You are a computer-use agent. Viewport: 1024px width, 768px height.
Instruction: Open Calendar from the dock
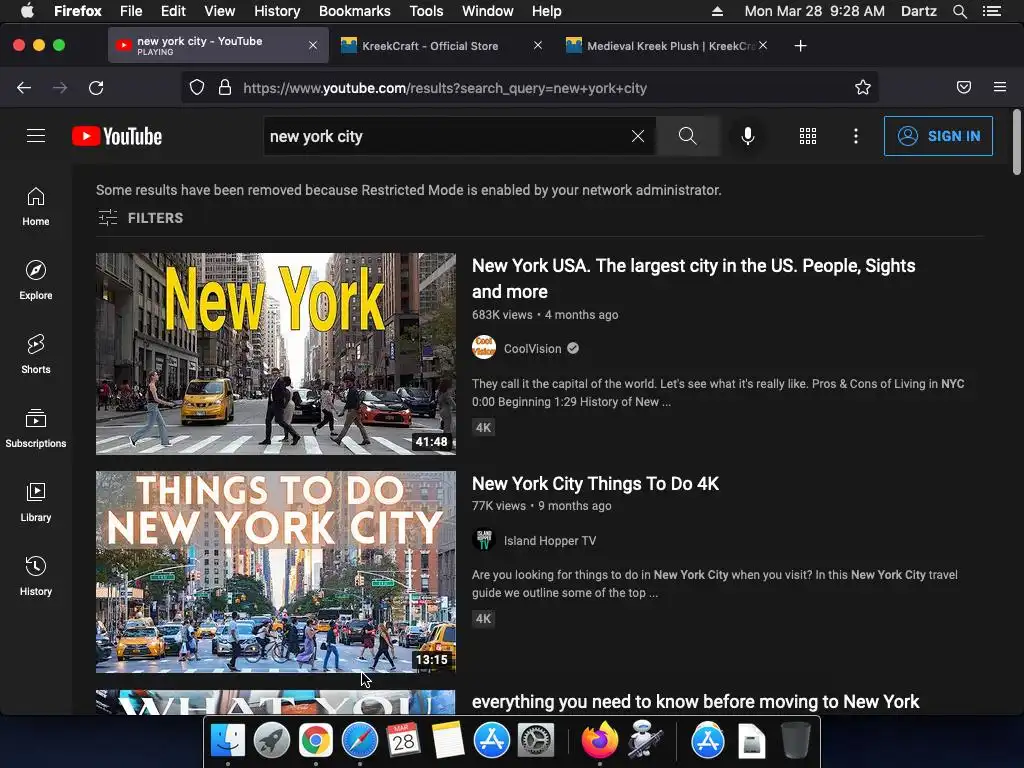click(403, 741)
